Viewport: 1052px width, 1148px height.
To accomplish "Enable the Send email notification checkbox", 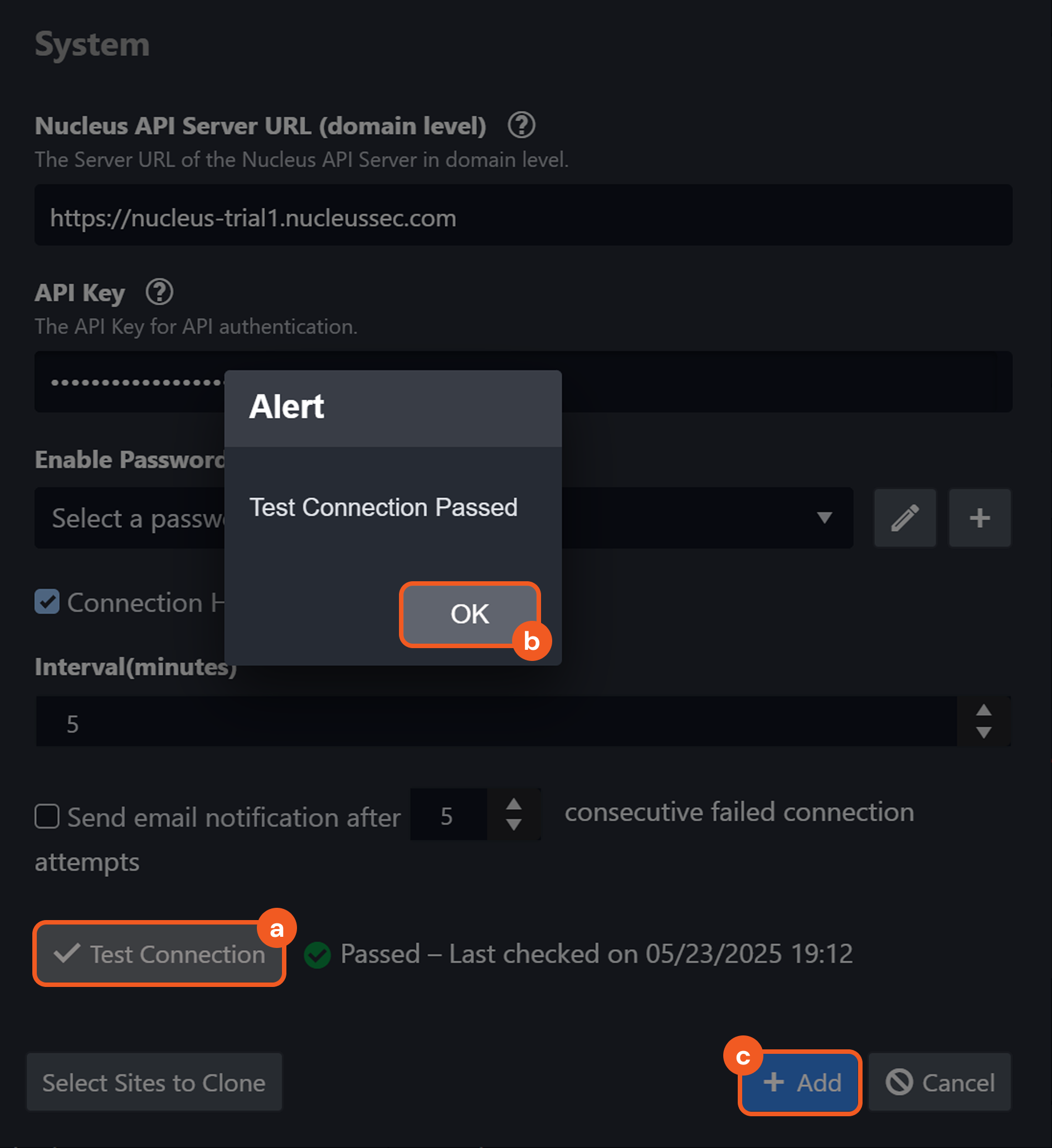I will (x=47, y=816).
